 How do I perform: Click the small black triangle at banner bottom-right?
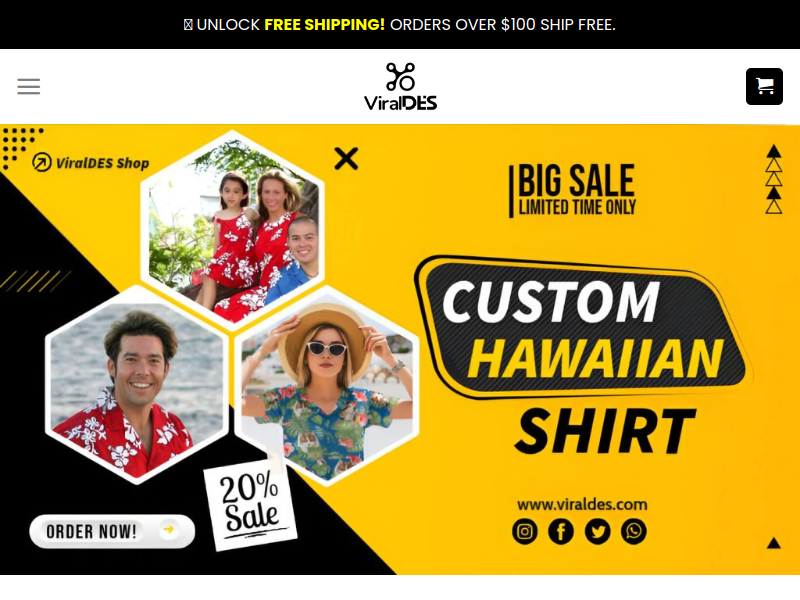pos(773,543)
